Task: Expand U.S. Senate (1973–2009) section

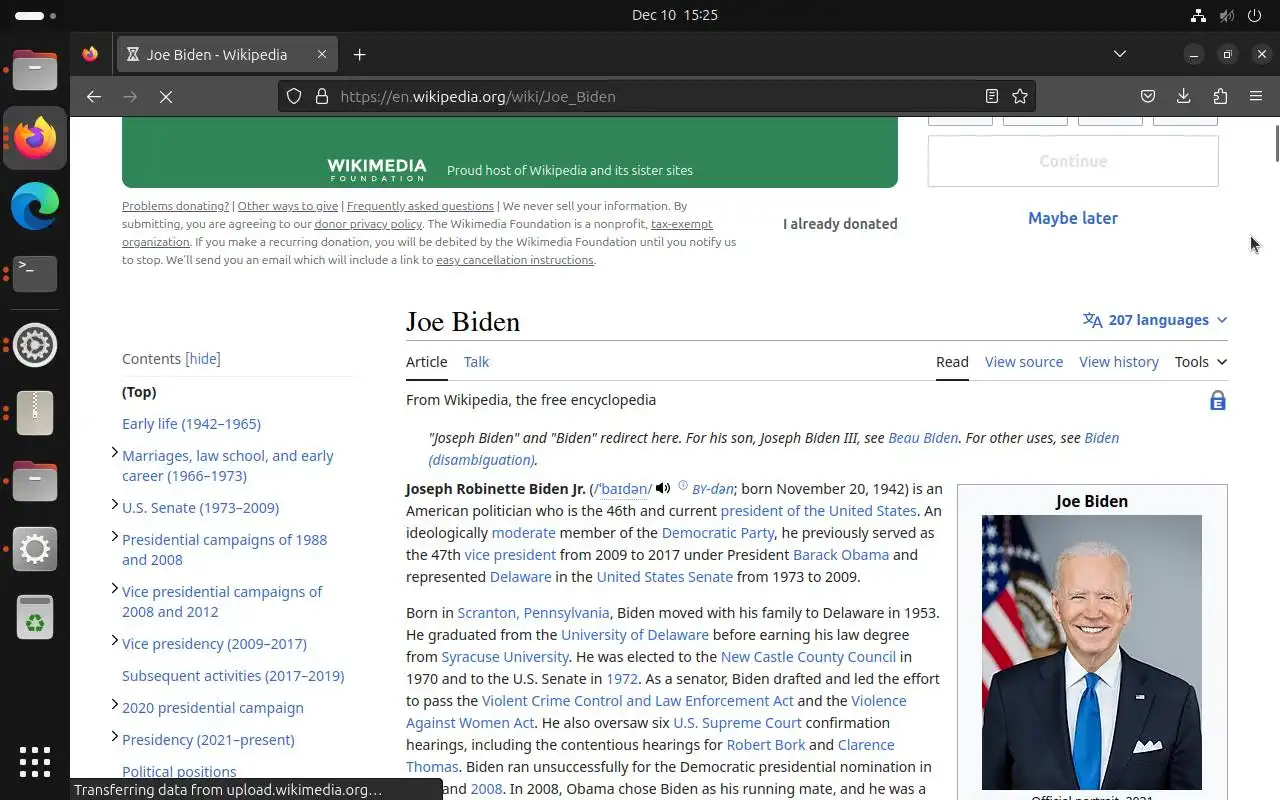Action: [114, 505]
